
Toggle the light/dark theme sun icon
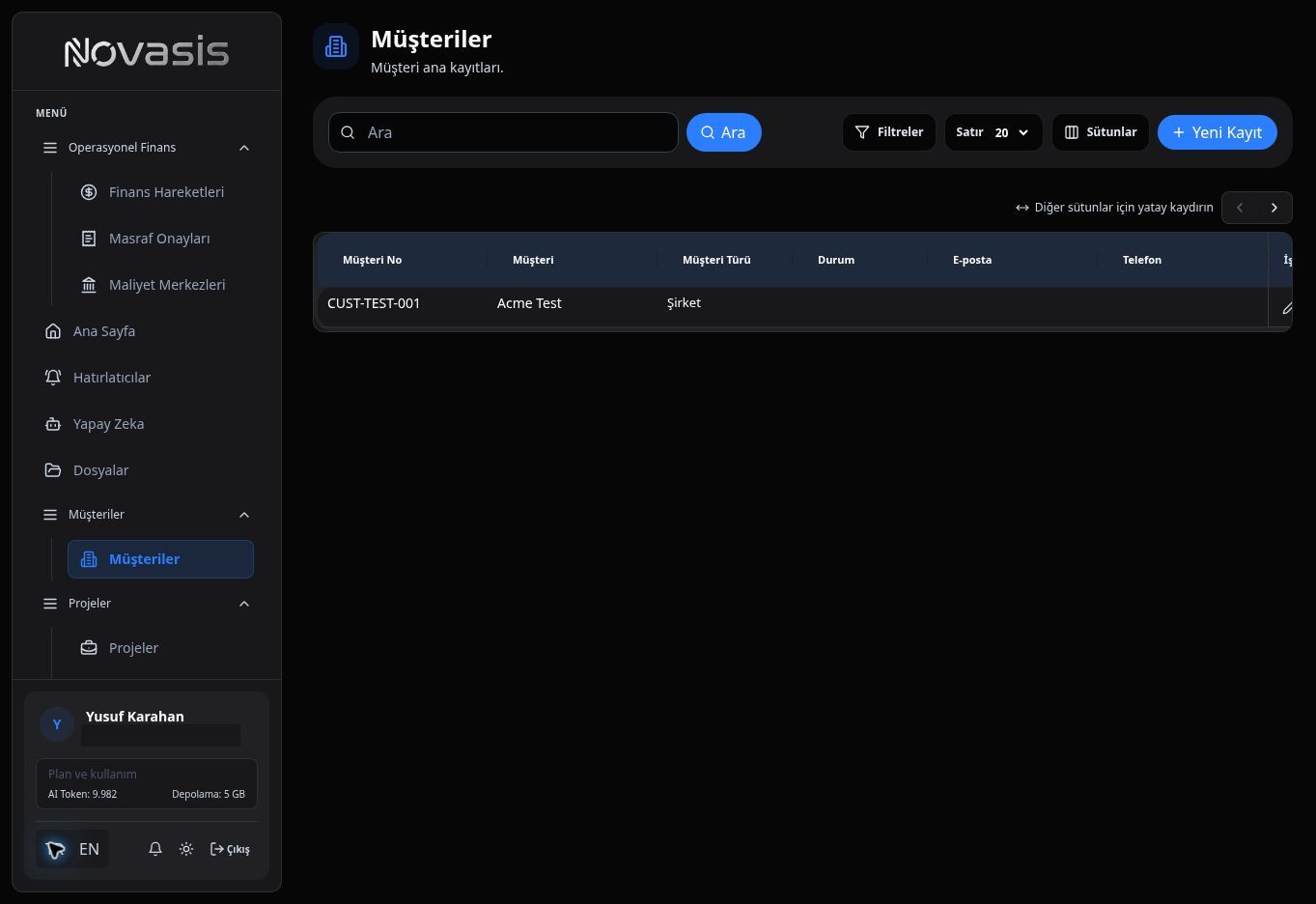coord(186,849)
